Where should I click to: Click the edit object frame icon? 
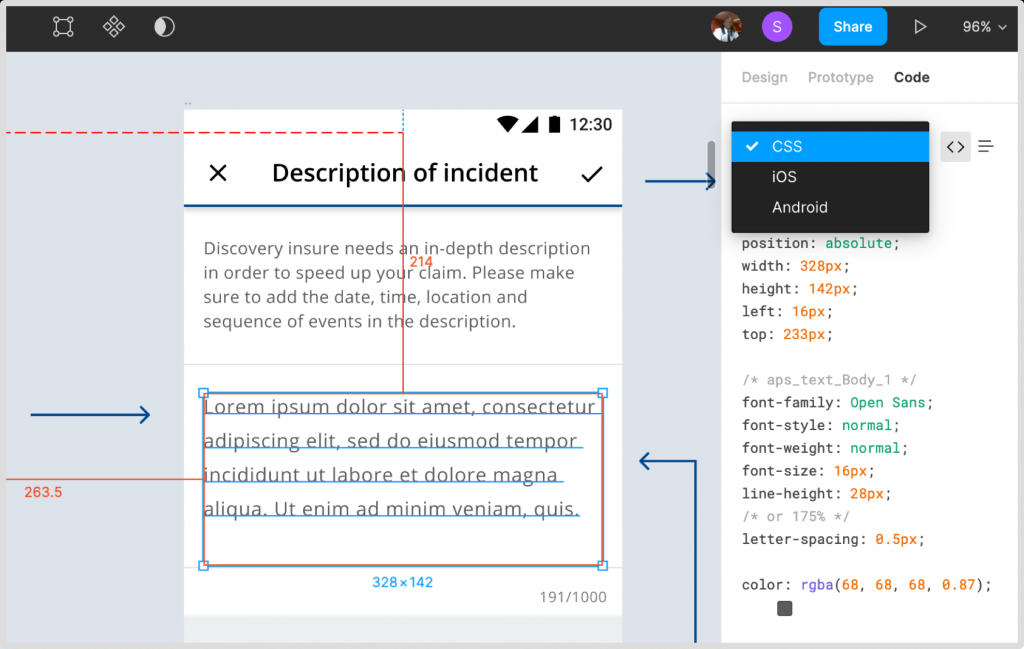(x=63, y=27)
